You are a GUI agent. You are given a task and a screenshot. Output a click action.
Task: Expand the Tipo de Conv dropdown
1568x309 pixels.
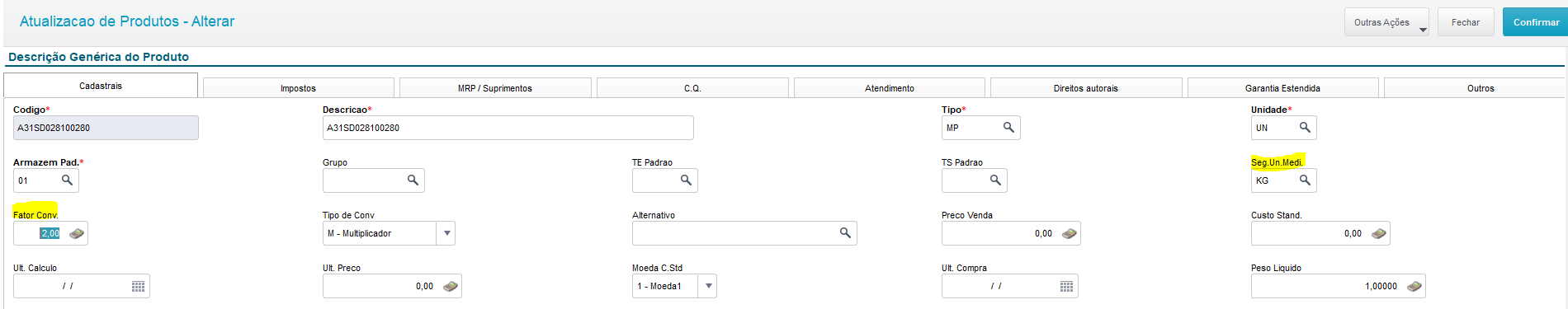pos(446,233)
